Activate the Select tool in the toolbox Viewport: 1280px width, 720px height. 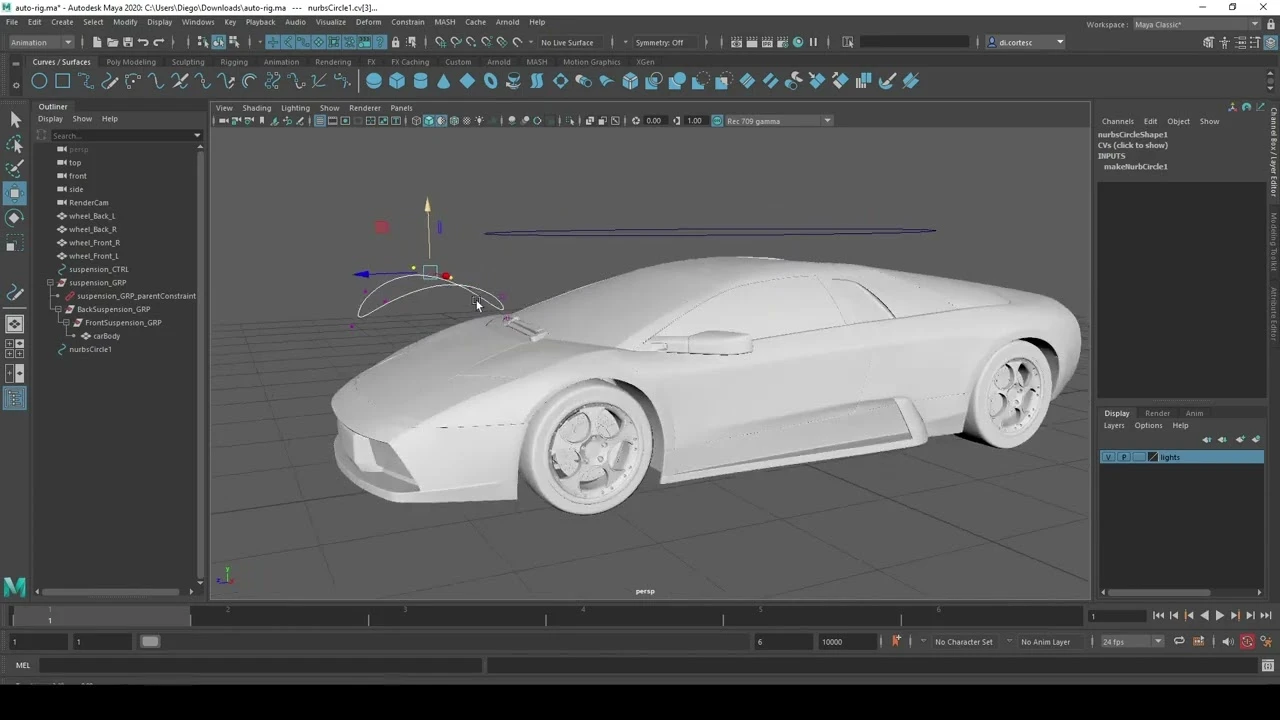[x=15, y=120]
